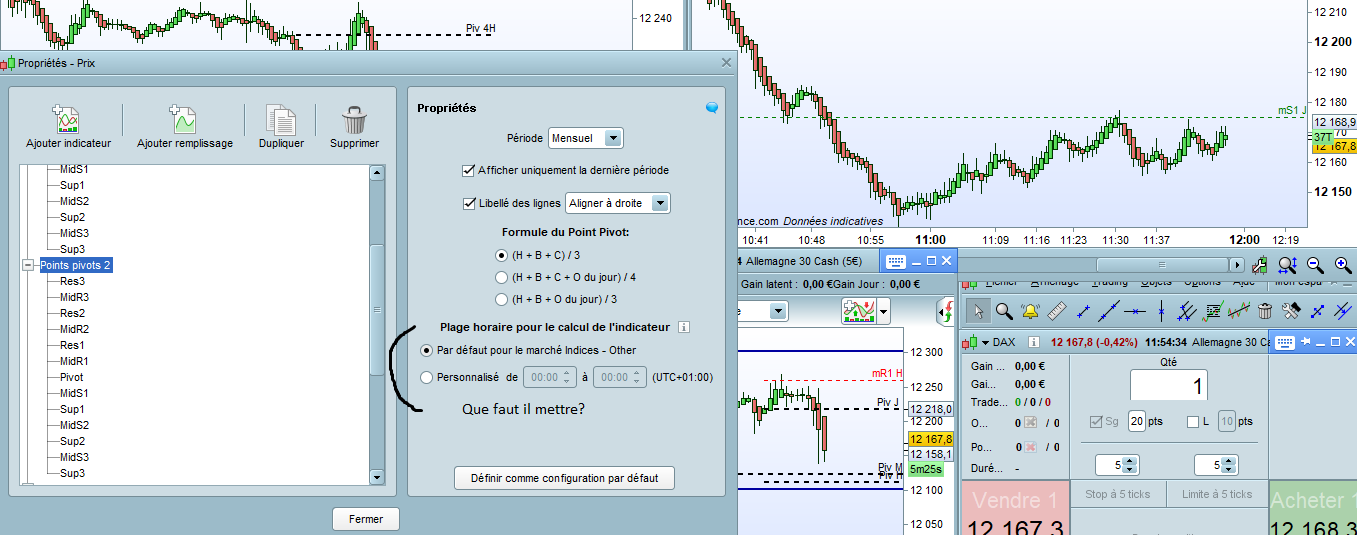Select the Points pivots 2 tree item
The width and height of the screenshot is (1357, 535).
click(x=75, y=265)
